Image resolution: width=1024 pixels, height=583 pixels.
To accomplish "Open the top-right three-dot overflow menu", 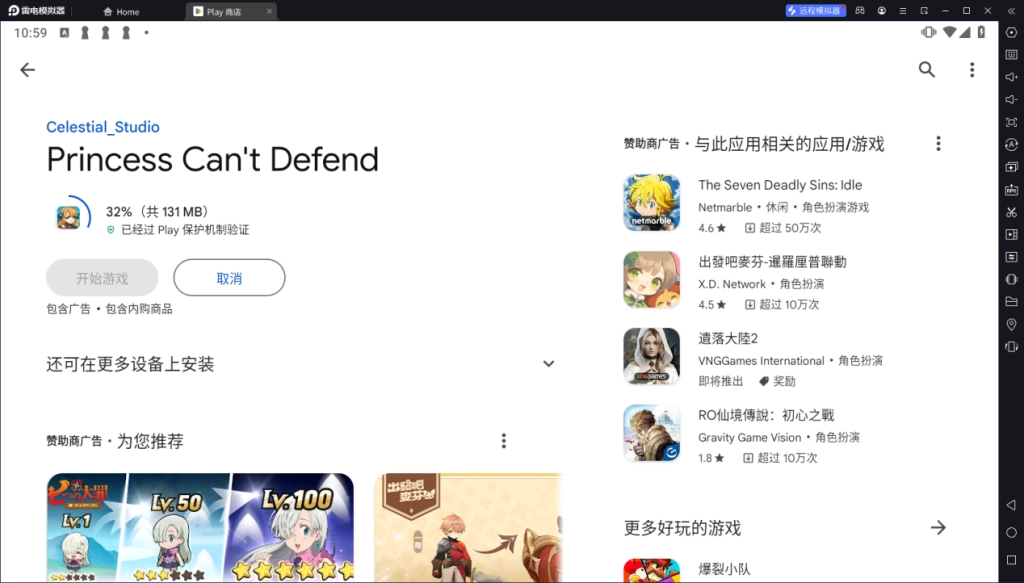I will (x=972, y=70).
